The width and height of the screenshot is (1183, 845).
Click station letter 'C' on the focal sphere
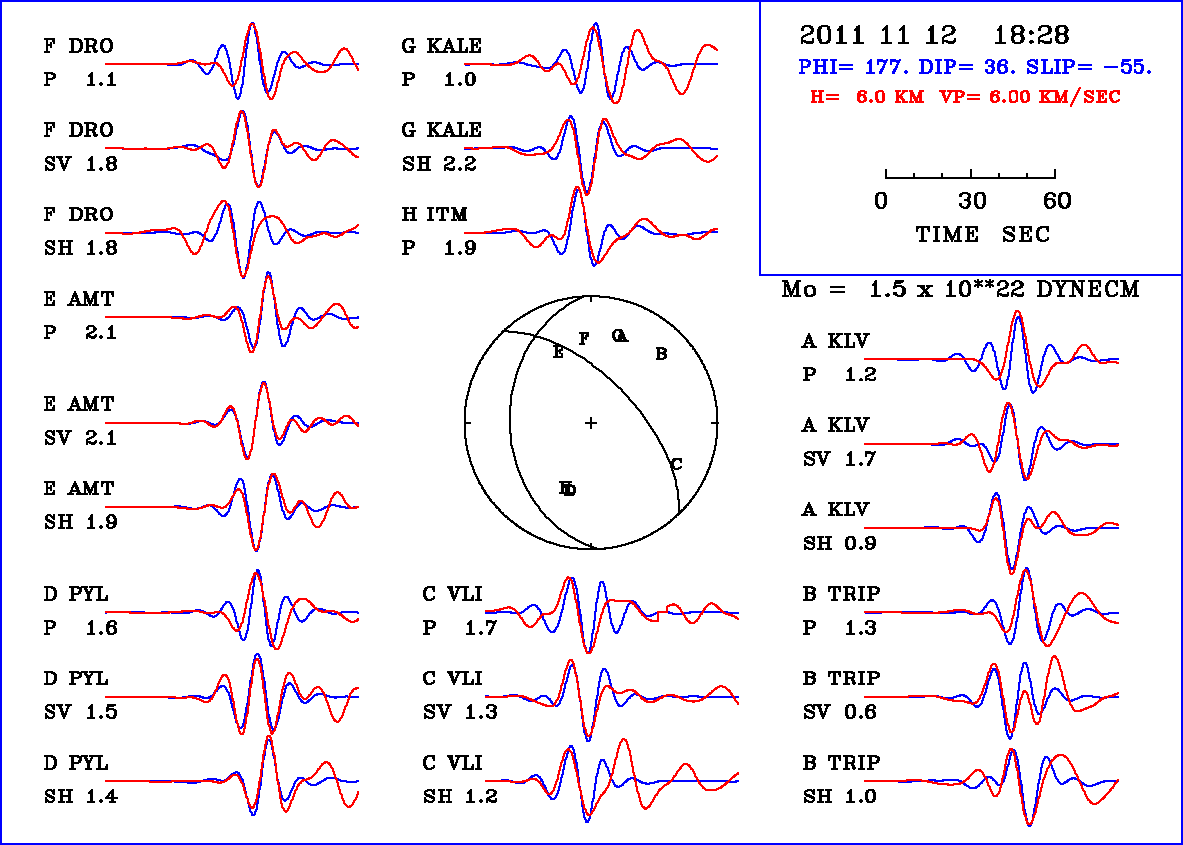[x=677, y=464]
